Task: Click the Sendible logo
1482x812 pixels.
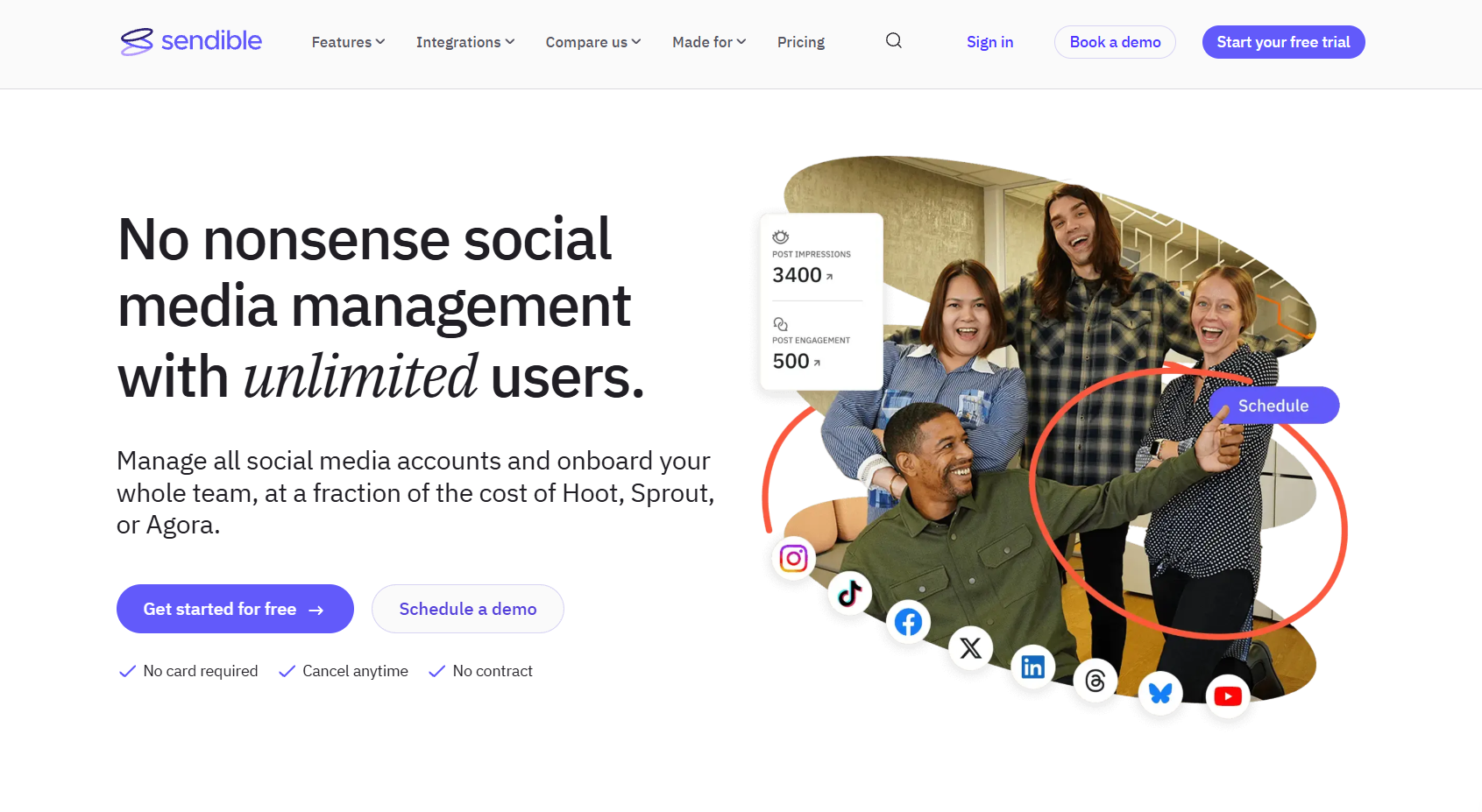Action: pos(191,41)
